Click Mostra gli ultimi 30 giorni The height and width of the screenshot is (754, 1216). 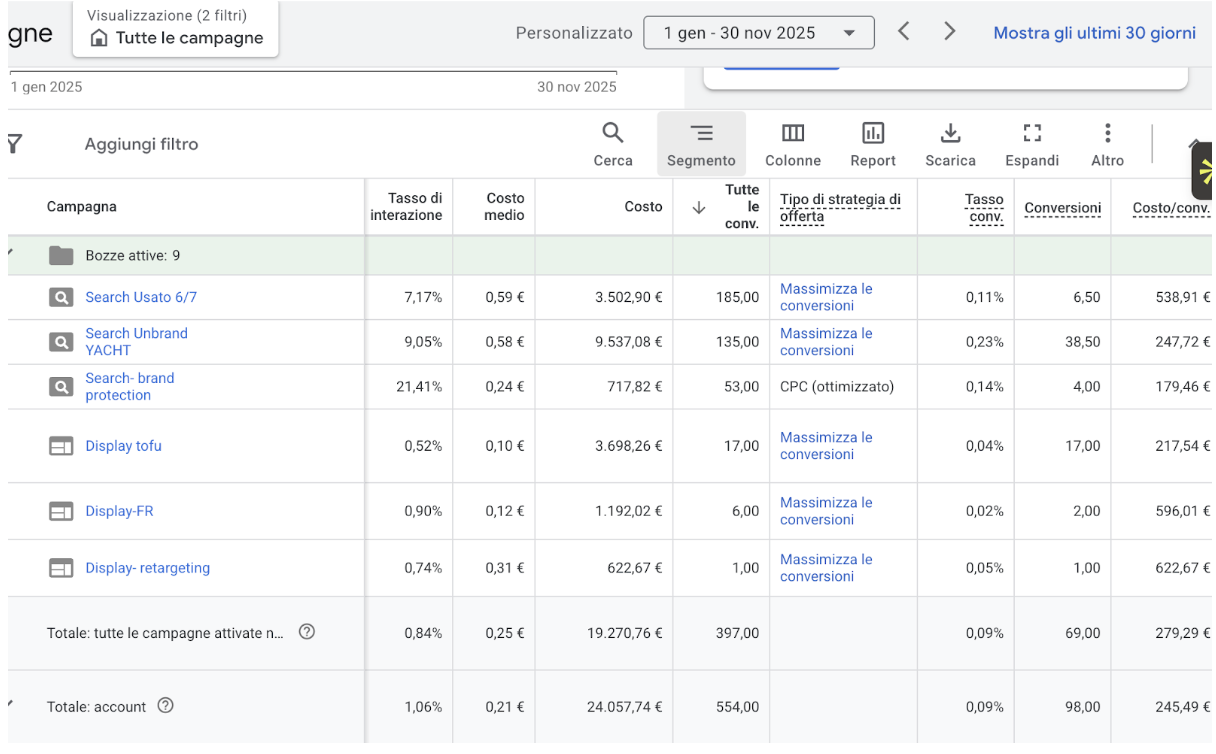point(1094,33)
